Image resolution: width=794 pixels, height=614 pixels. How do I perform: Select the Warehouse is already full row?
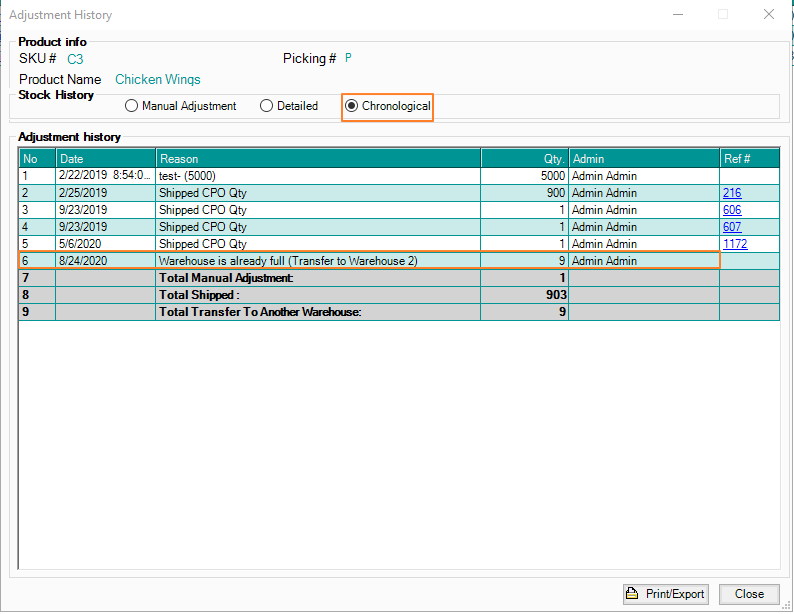[288, 261]
